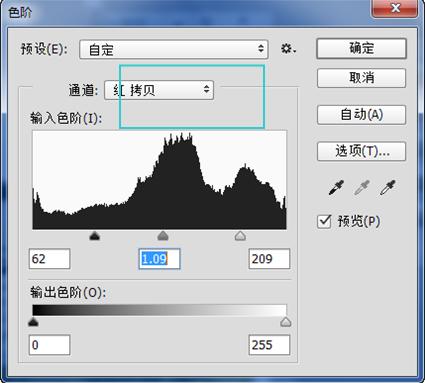The height and width of the screenshot is (383, 425).
Task: Open 选项(T)... options dialog
Action: coord(361,151)
